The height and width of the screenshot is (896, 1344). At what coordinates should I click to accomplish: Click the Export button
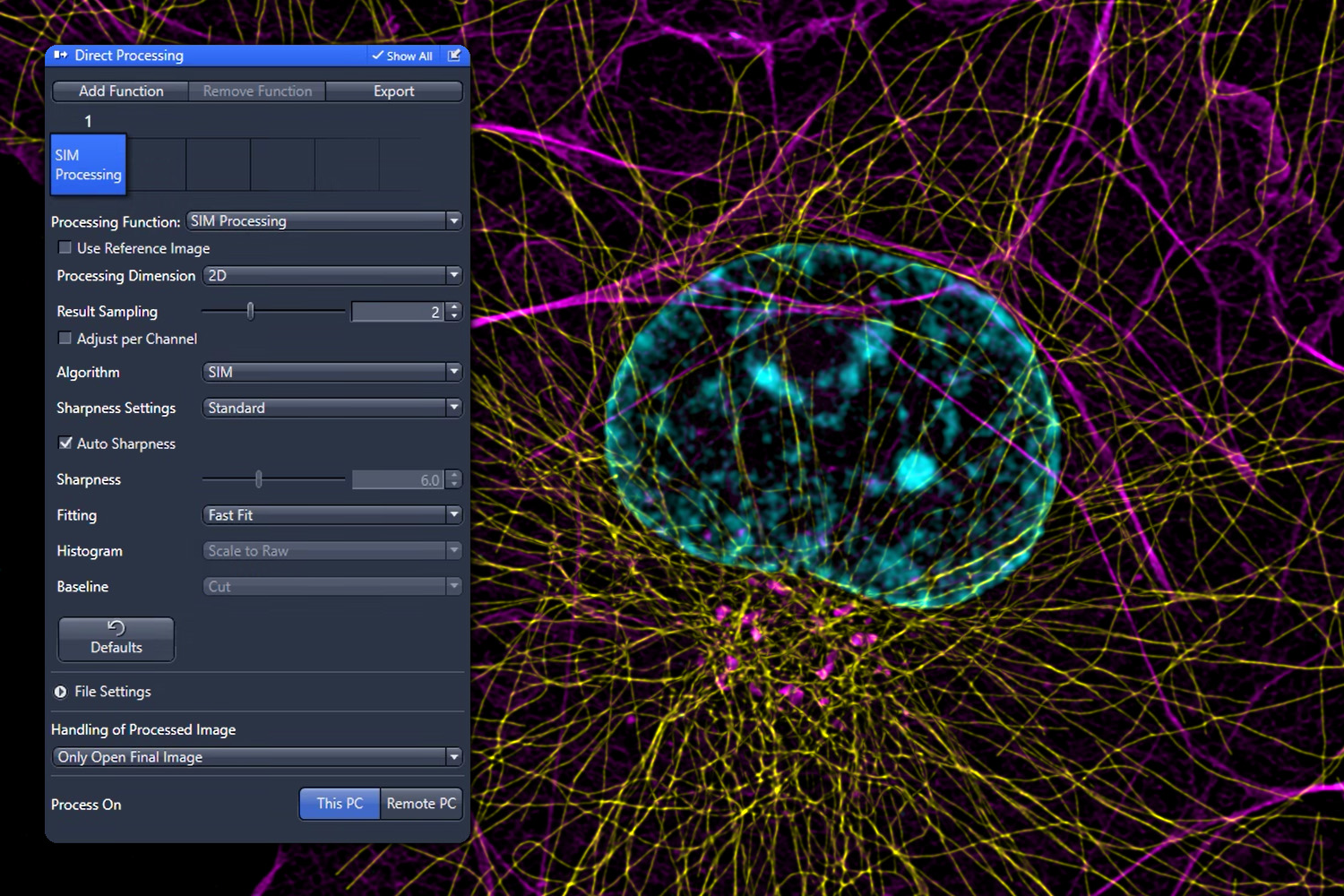[394, 91]
